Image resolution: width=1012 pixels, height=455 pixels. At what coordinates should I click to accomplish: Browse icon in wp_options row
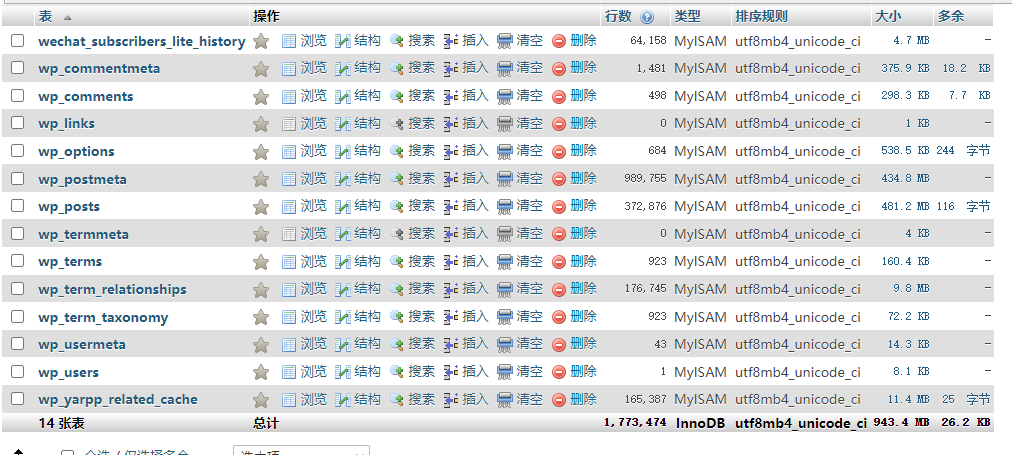289,152
